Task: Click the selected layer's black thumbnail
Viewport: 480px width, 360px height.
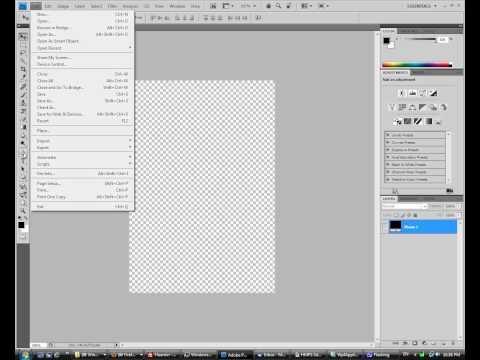Action: [x=396, y=226]
